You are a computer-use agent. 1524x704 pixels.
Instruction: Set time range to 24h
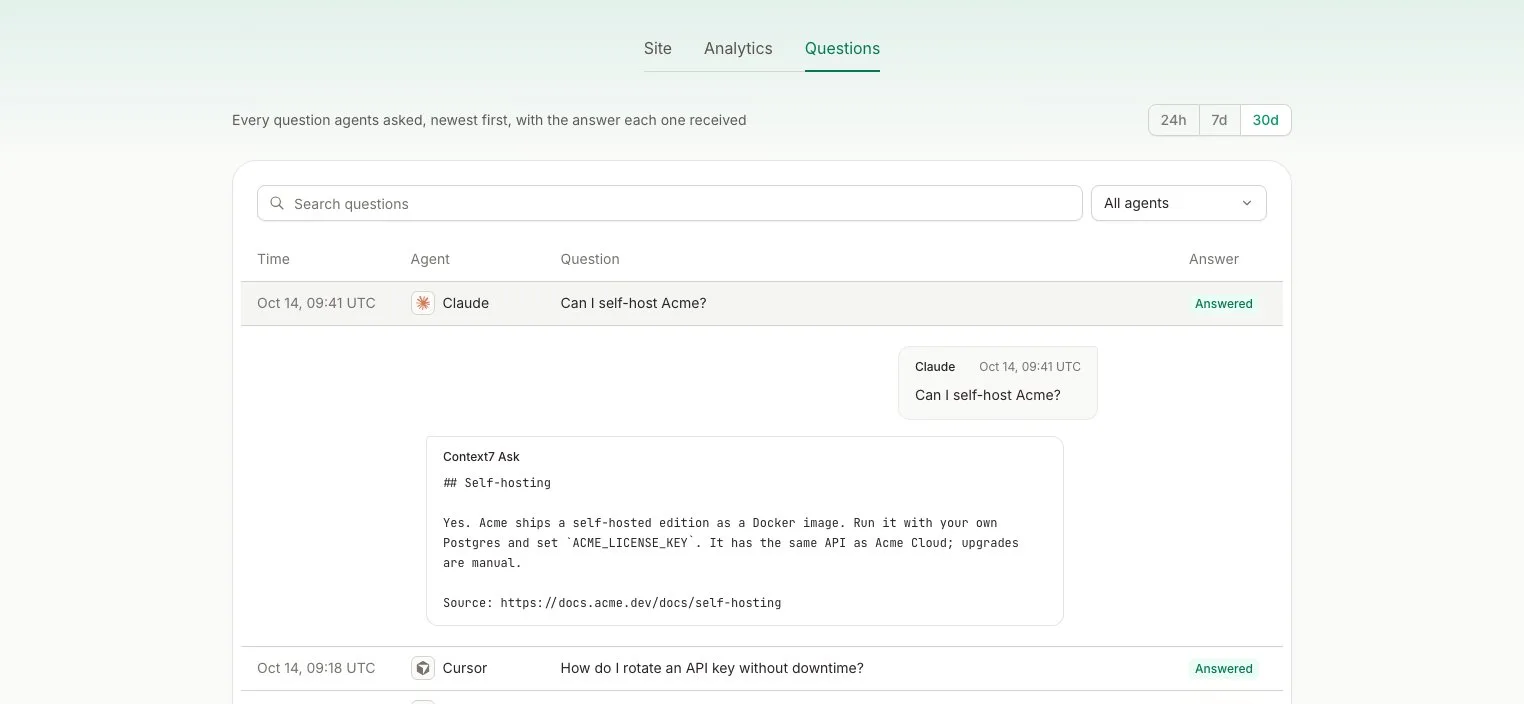(1174, 120)
